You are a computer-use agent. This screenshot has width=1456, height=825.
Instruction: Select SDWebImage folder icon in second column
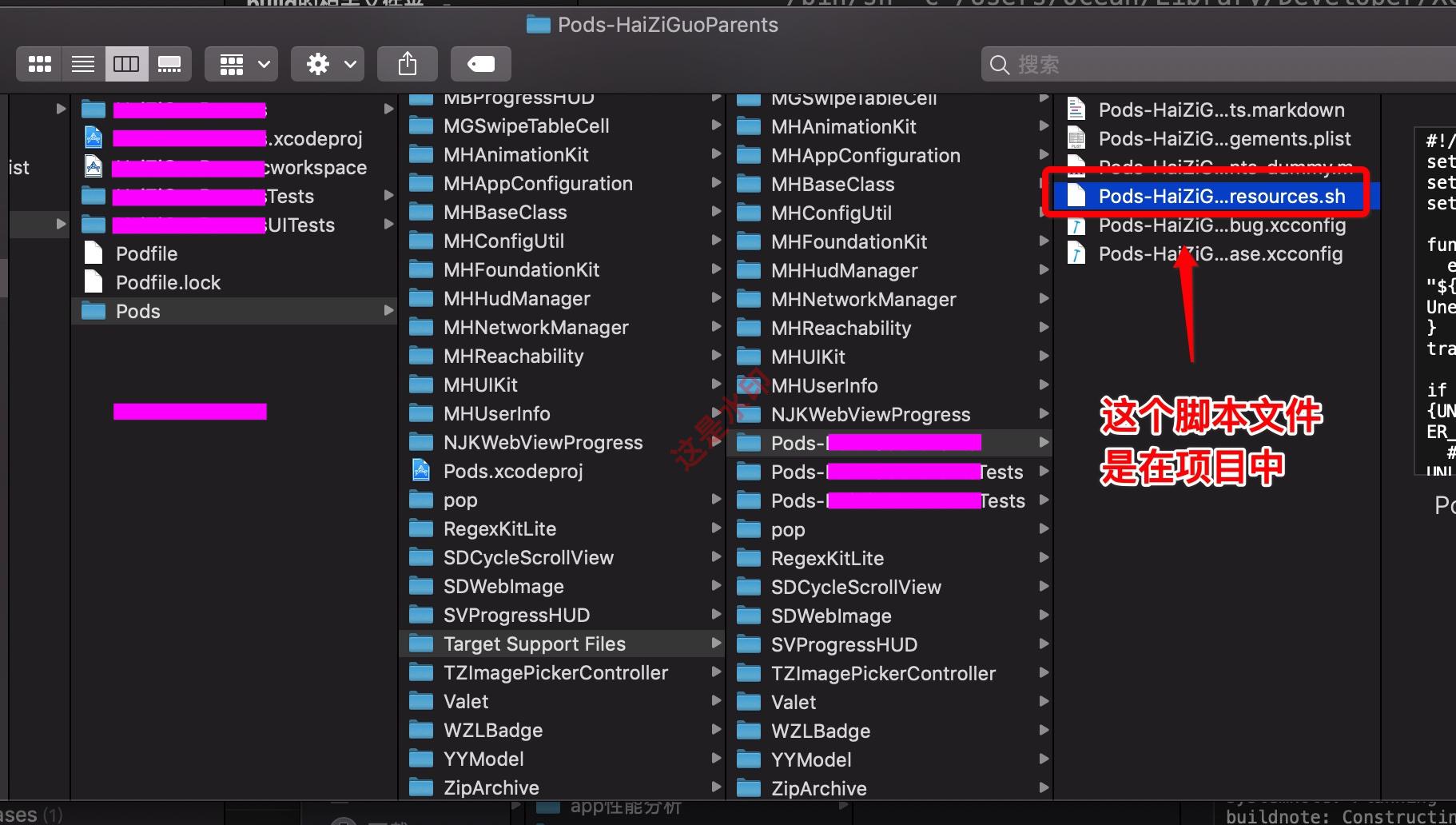[x=421, y=586]
